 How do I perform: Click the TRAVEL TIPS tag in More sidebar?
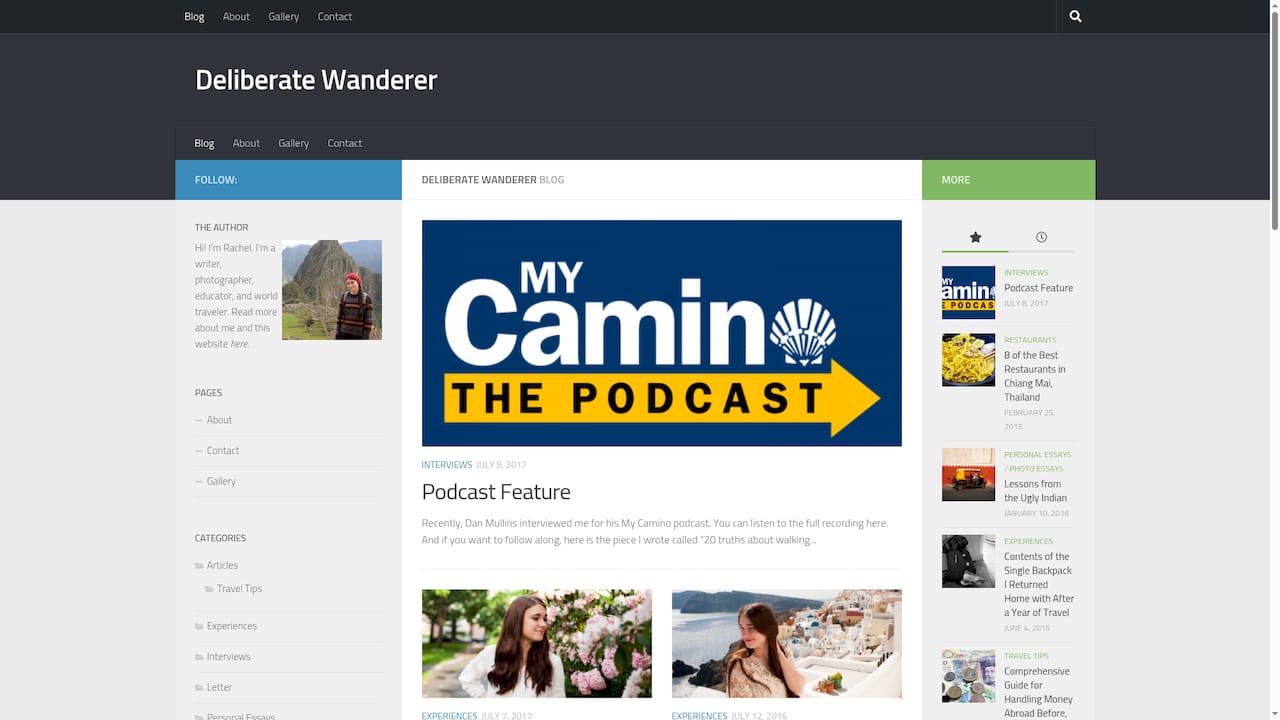point(1026,656)
